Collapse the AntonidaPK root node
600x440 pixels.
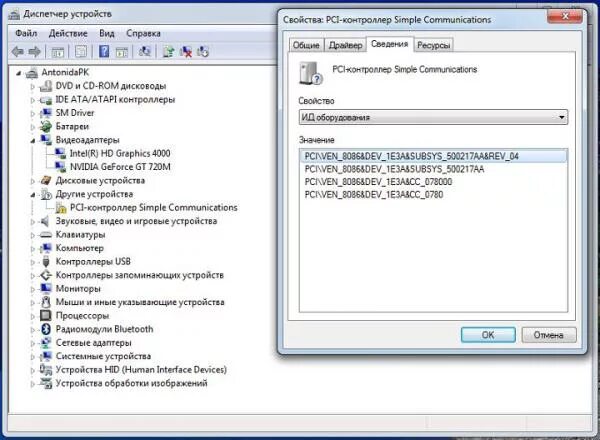pyautogui.click(x=19, y=73)
